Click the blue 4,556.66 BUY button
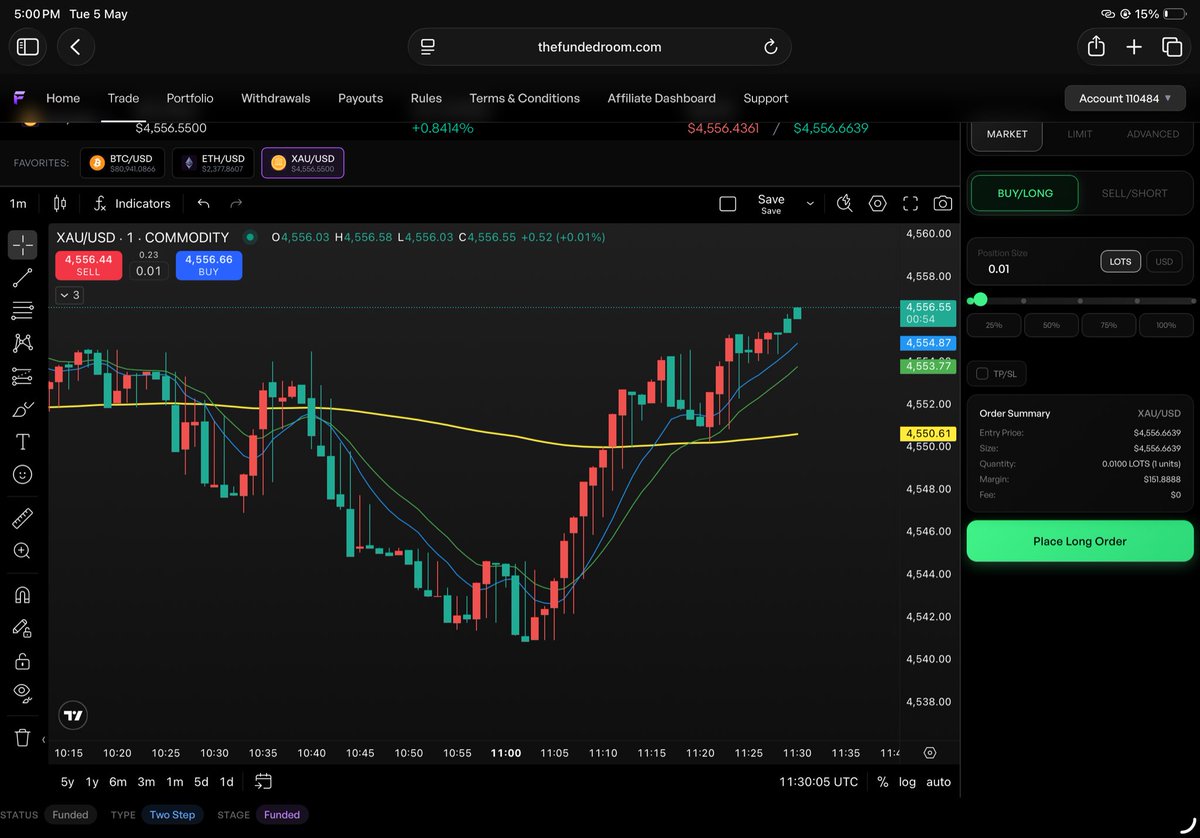The width and height of the screenshot is (1200, 838). coord(208,265)
